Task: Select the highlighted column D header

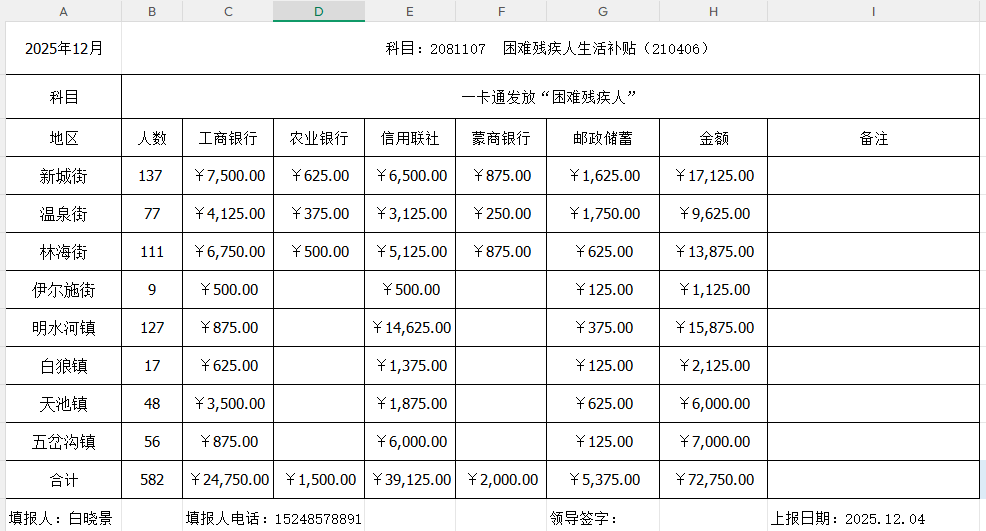Action: click(x=318, y=11)
